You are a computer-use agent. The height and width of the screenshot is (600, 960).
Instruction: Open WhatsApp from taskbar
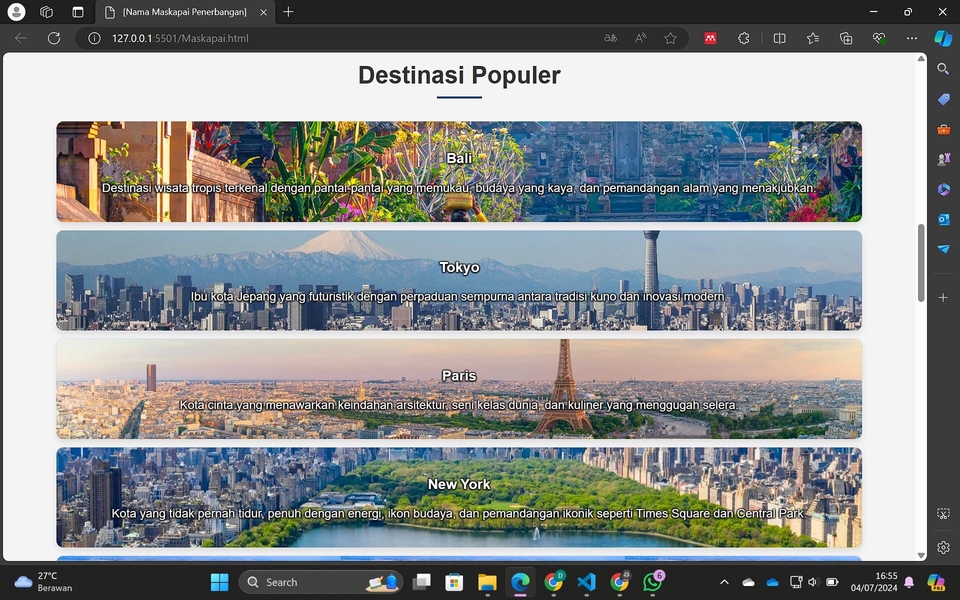click(x=653, y=582)
